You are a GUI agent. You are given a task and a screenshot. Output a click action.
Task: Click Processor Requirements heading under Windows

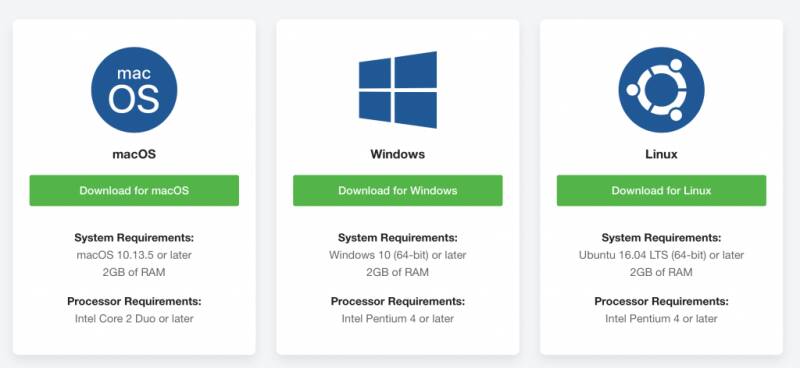coord(397,301)
